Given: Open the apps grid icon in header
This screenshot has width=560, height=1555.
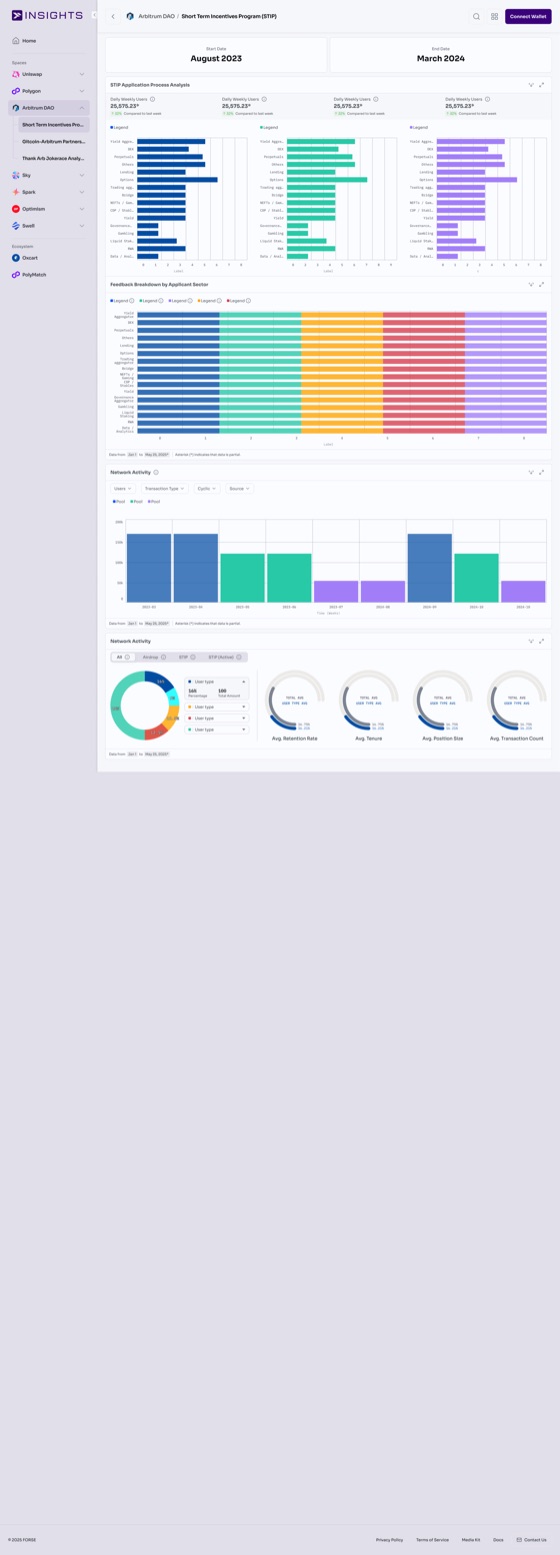Looking at the screenshot, I should [494, 16].
